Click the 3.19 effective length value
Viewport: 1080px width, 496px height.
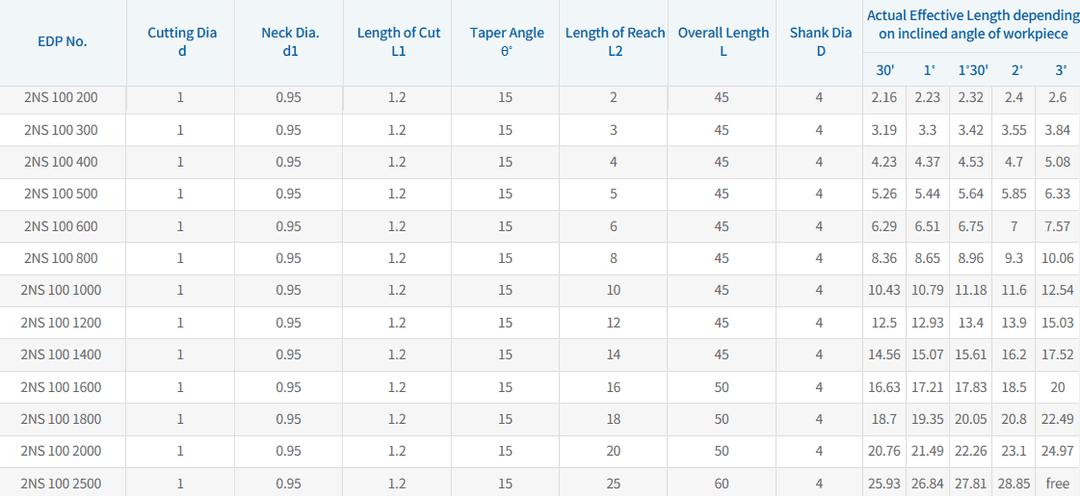pyautogui.click(x=884, y=130)
